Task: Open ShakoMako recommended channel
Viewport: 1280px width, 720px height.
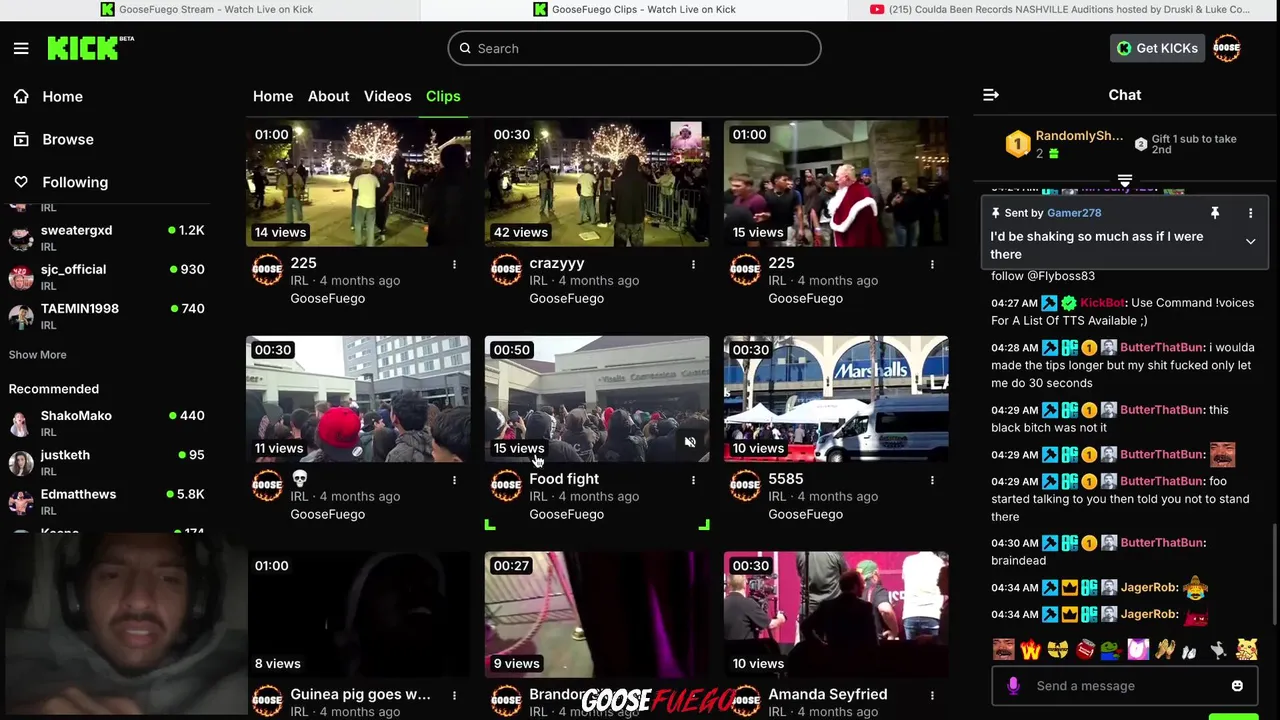Action: point(107,423)
